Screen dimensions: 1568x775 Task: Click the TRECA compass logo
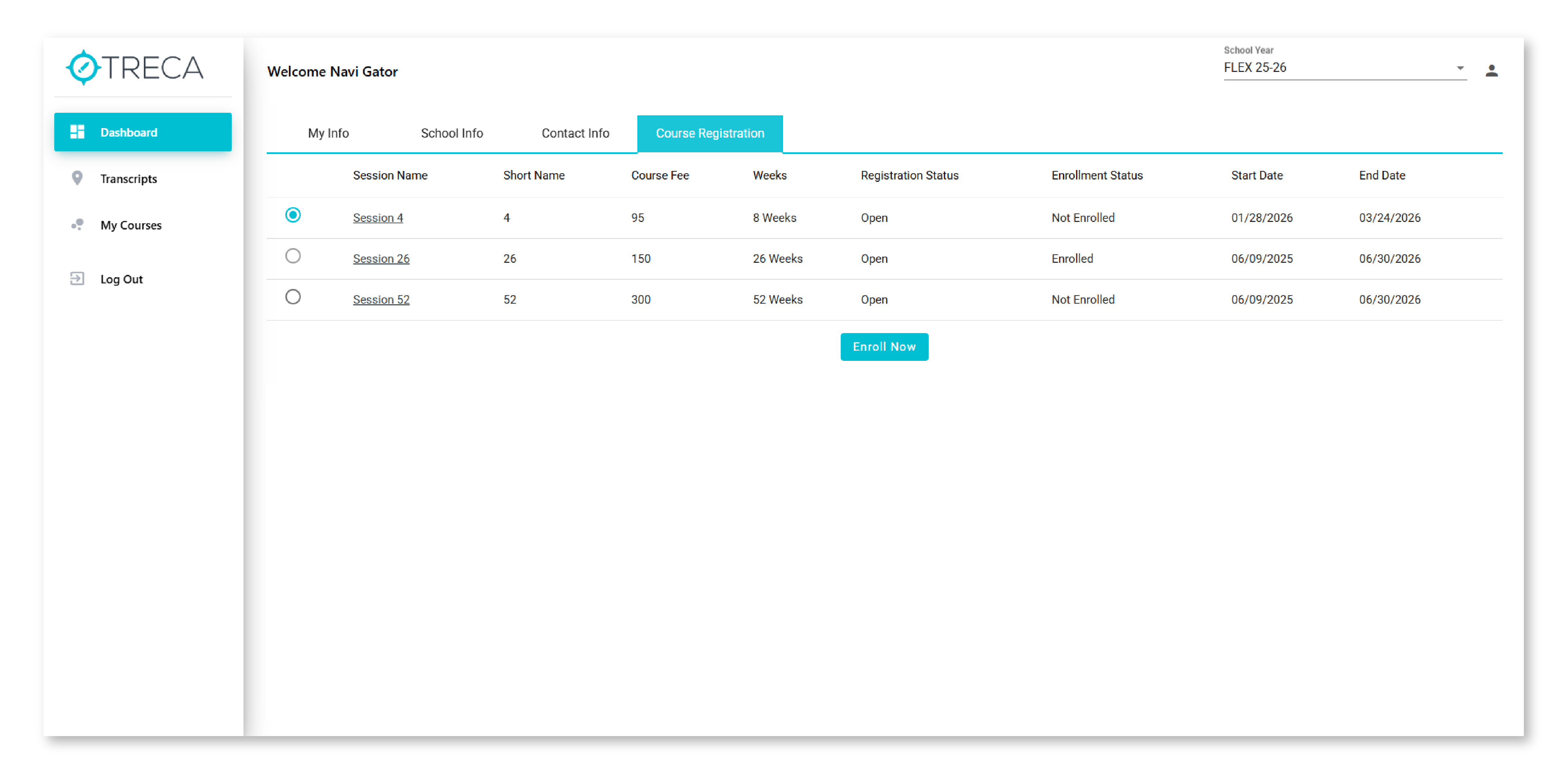[84, 68]
